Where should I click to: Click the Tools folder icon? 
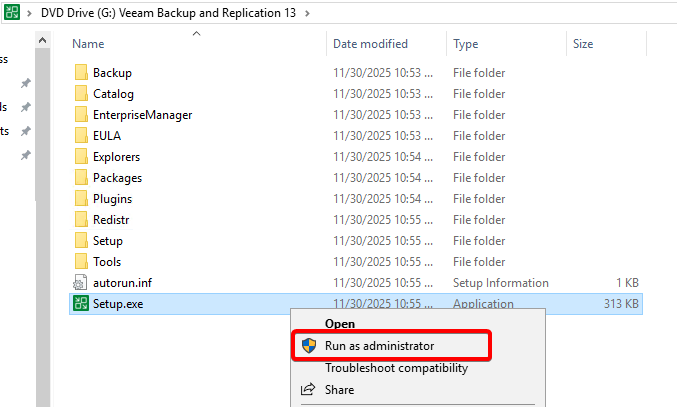click(82, 262)
